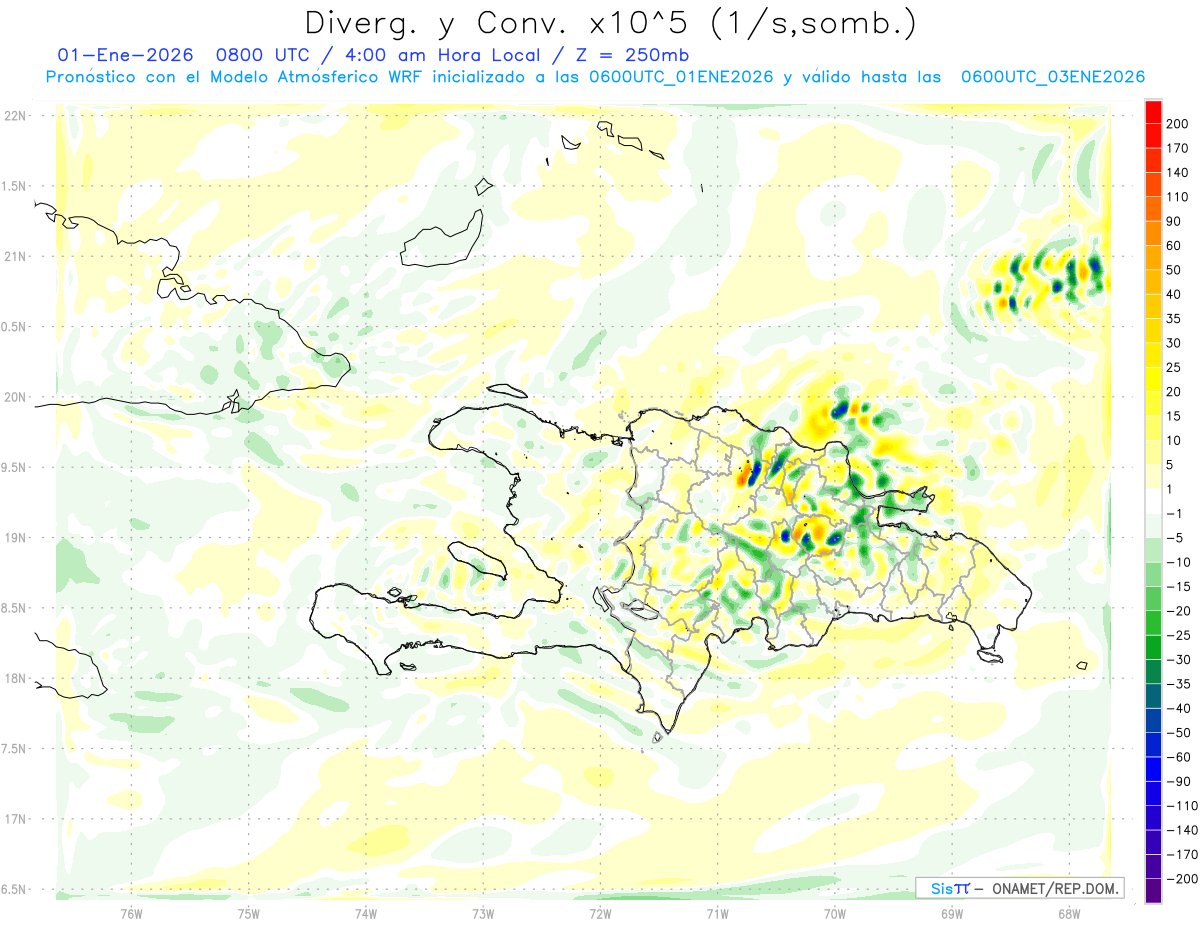This screenshot has width=1200, height=927.
Task: Click the white swatch between 1 and -1
Action: coord(1153,501)
